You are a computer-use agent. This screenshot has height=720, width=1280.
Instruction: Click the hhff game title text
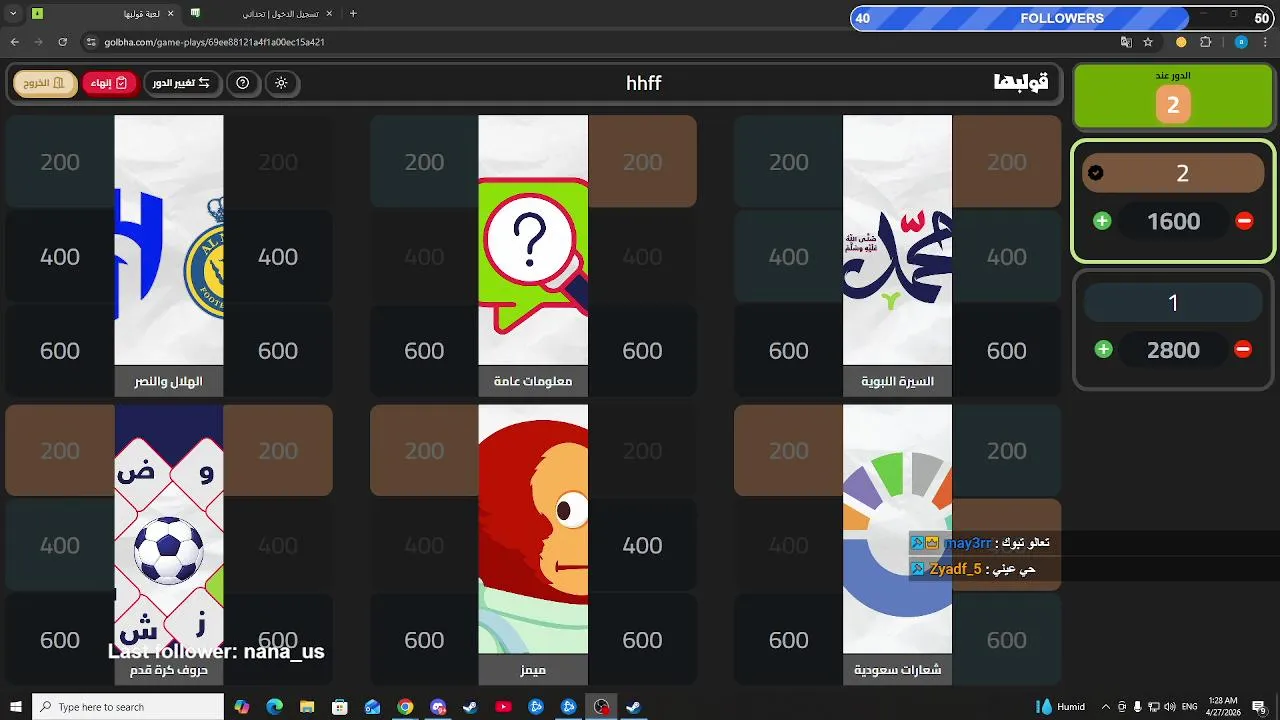point(644,83)
